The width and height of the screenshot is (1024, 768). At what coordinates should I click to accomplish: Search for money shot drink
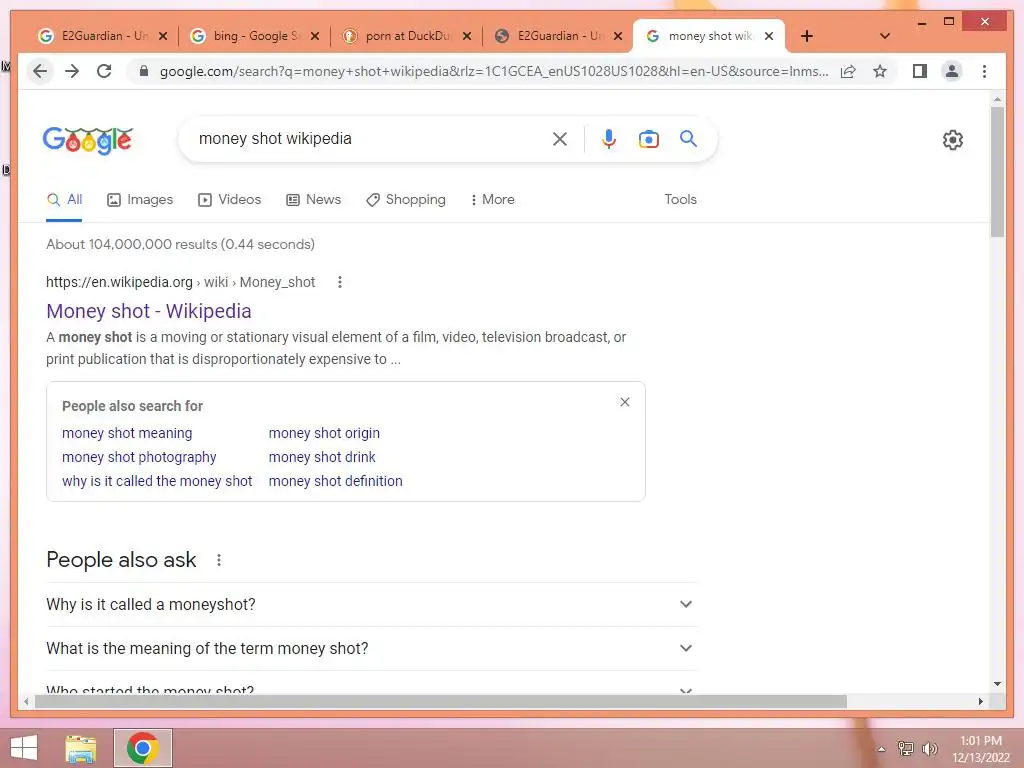coord(322,457)
